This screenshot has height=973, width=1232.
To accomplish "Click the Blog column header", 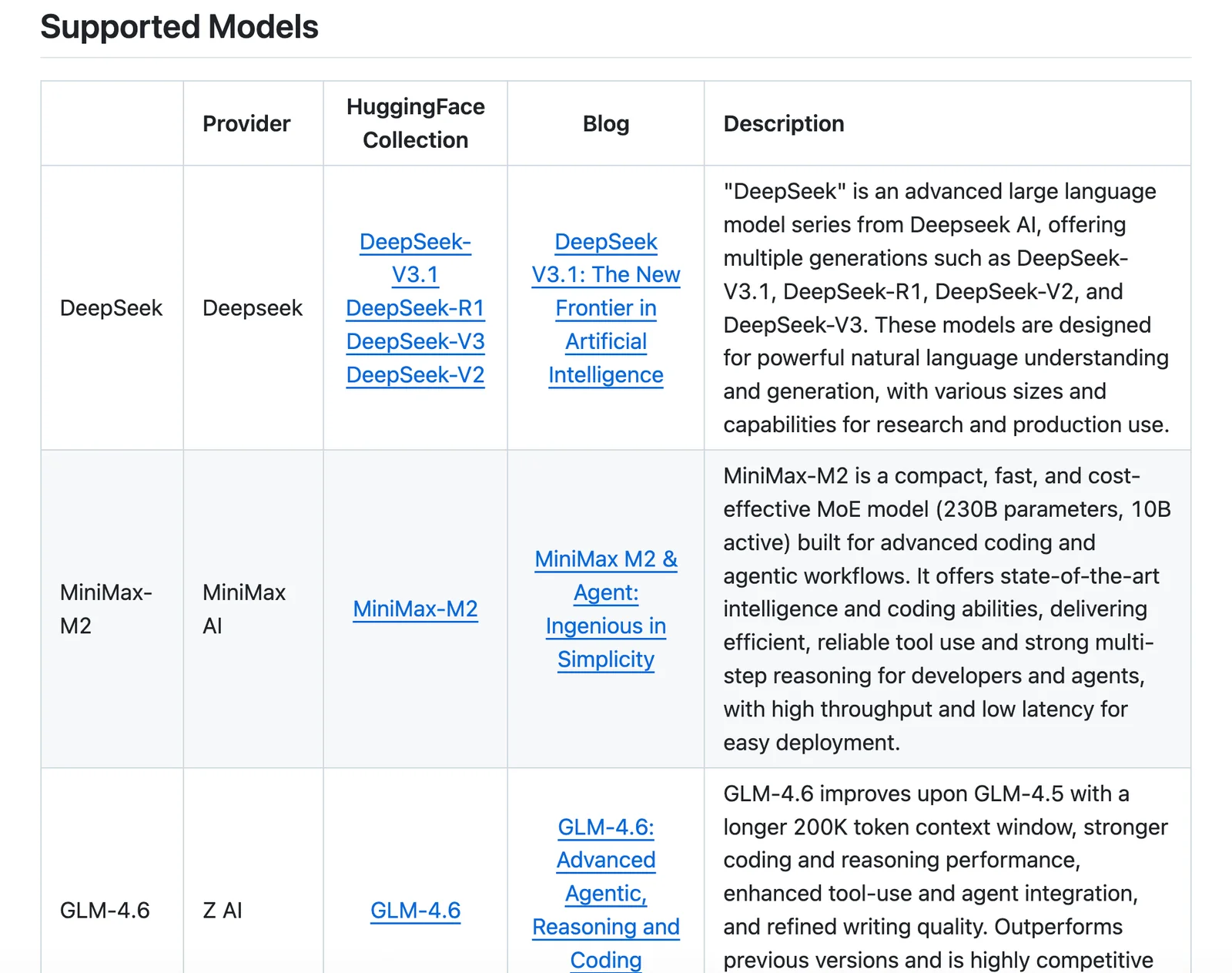I will pyautogui.click(x=605, y=124).
